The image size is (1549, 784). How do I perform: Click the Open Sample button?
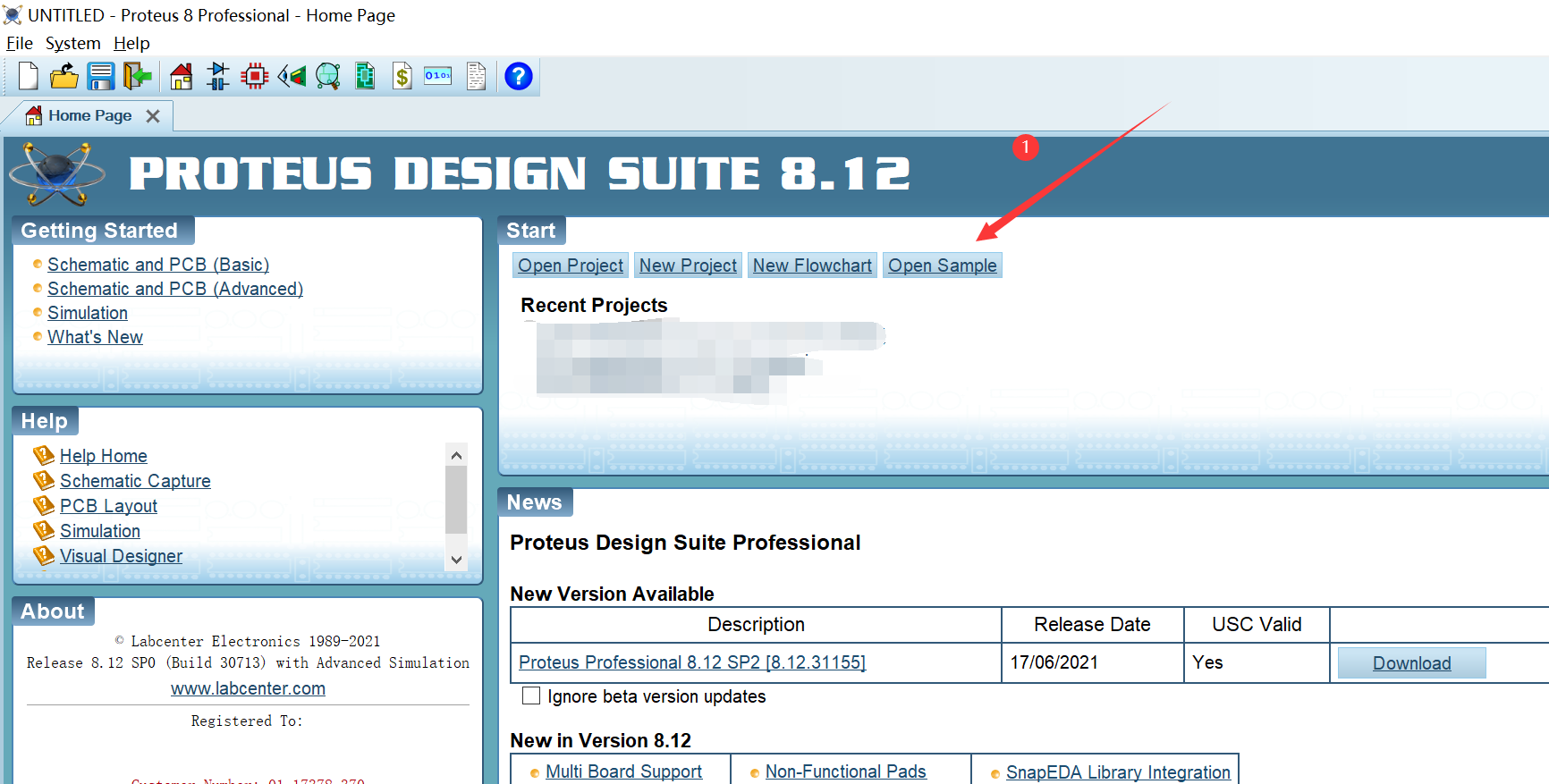943,266
